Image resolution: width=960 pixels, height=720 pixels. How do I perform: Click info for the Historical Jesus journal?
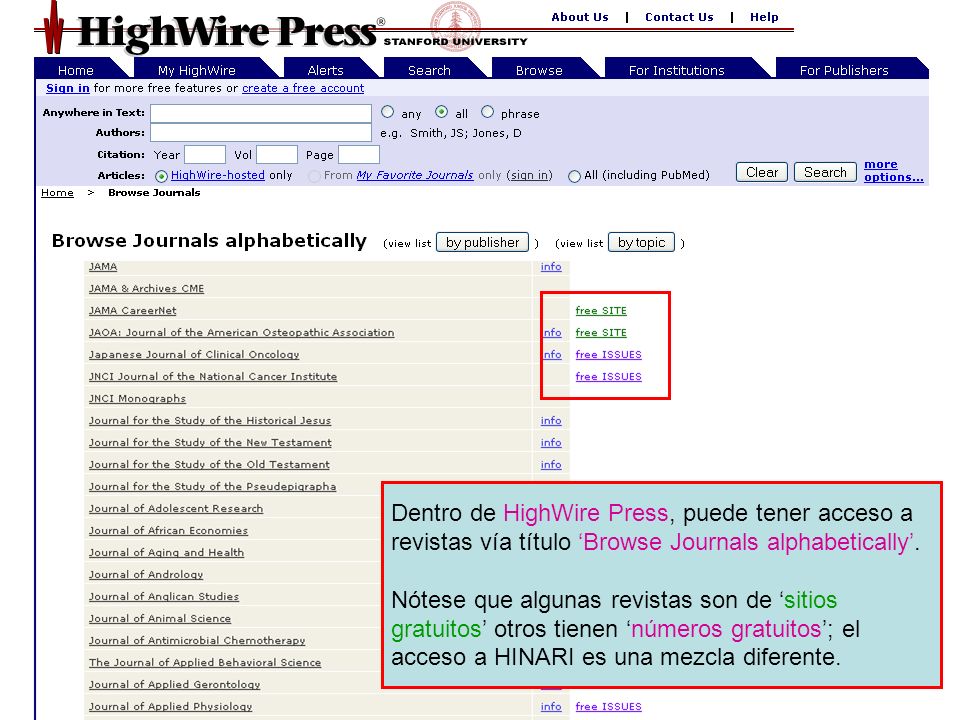(551, 421)
